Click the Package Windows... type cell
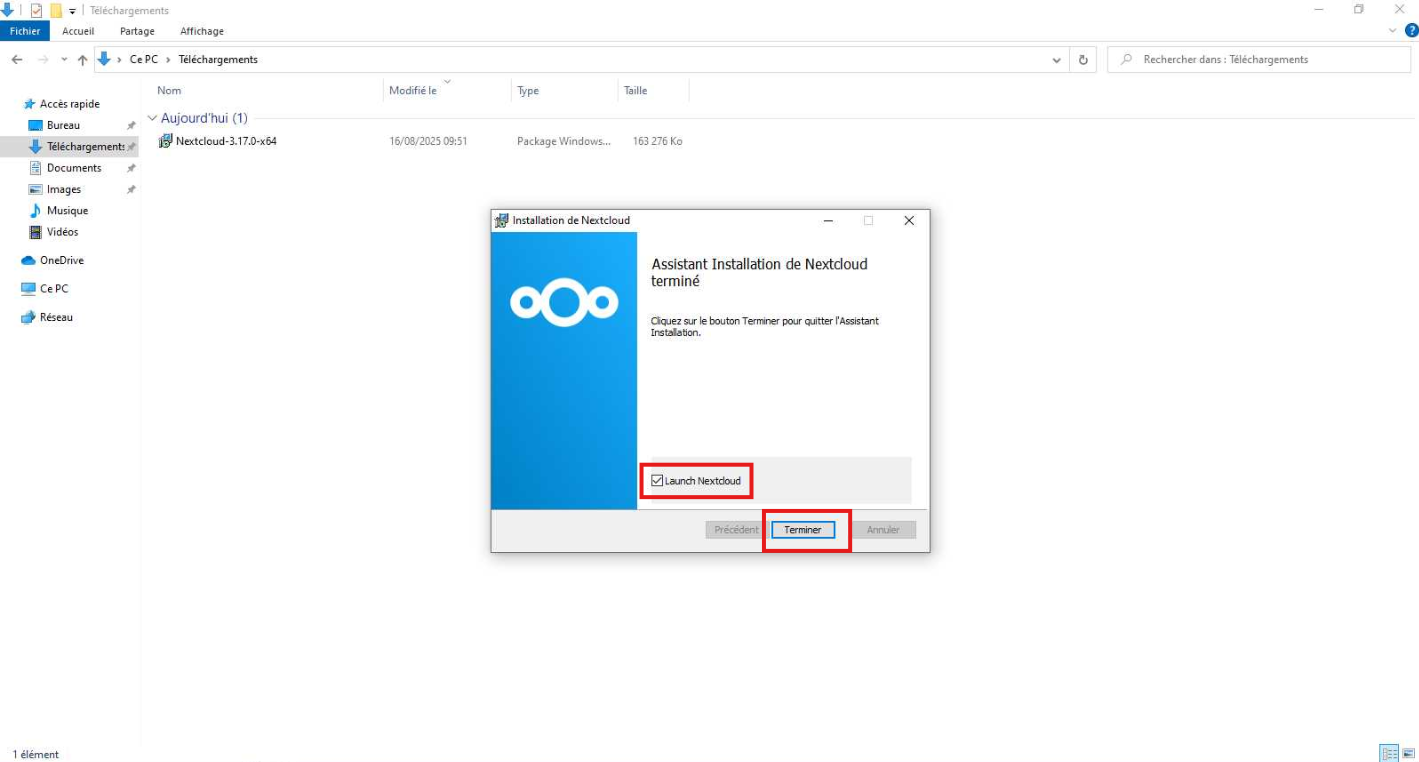The image size is (1419, 762). pyautogui.click(x=564, y=142)
